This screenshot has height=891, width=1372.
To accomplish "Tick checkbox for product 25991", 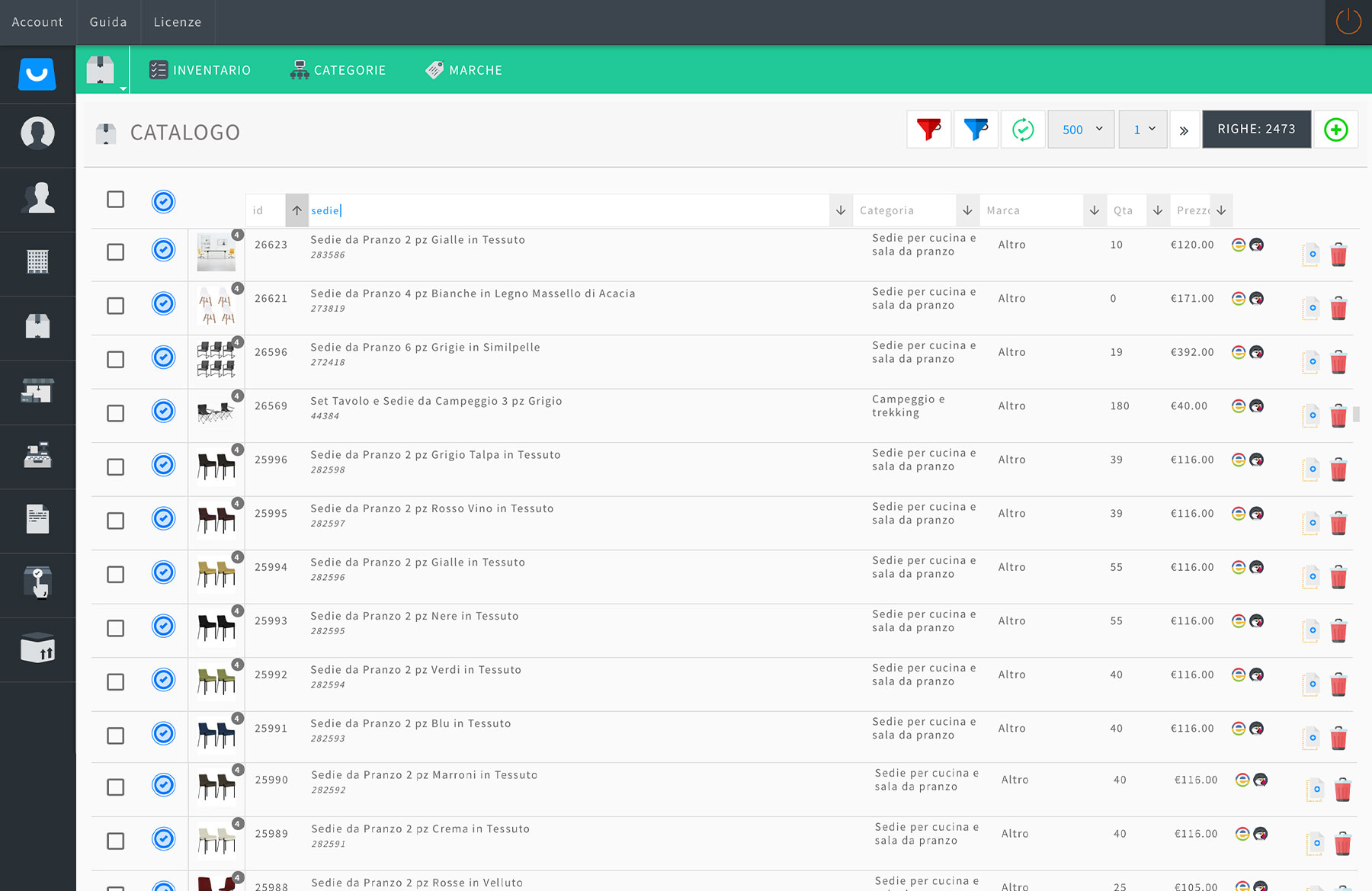I will click(115, 736).
